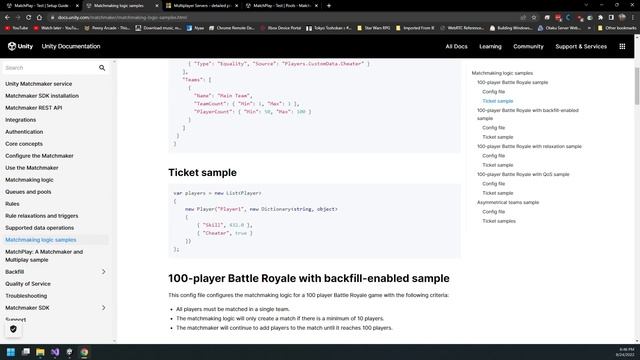The height and width of the screenshot is (360, 640).
Task: Switch to the MatchPlay Setup Guide tab
Action: point(41,6)
